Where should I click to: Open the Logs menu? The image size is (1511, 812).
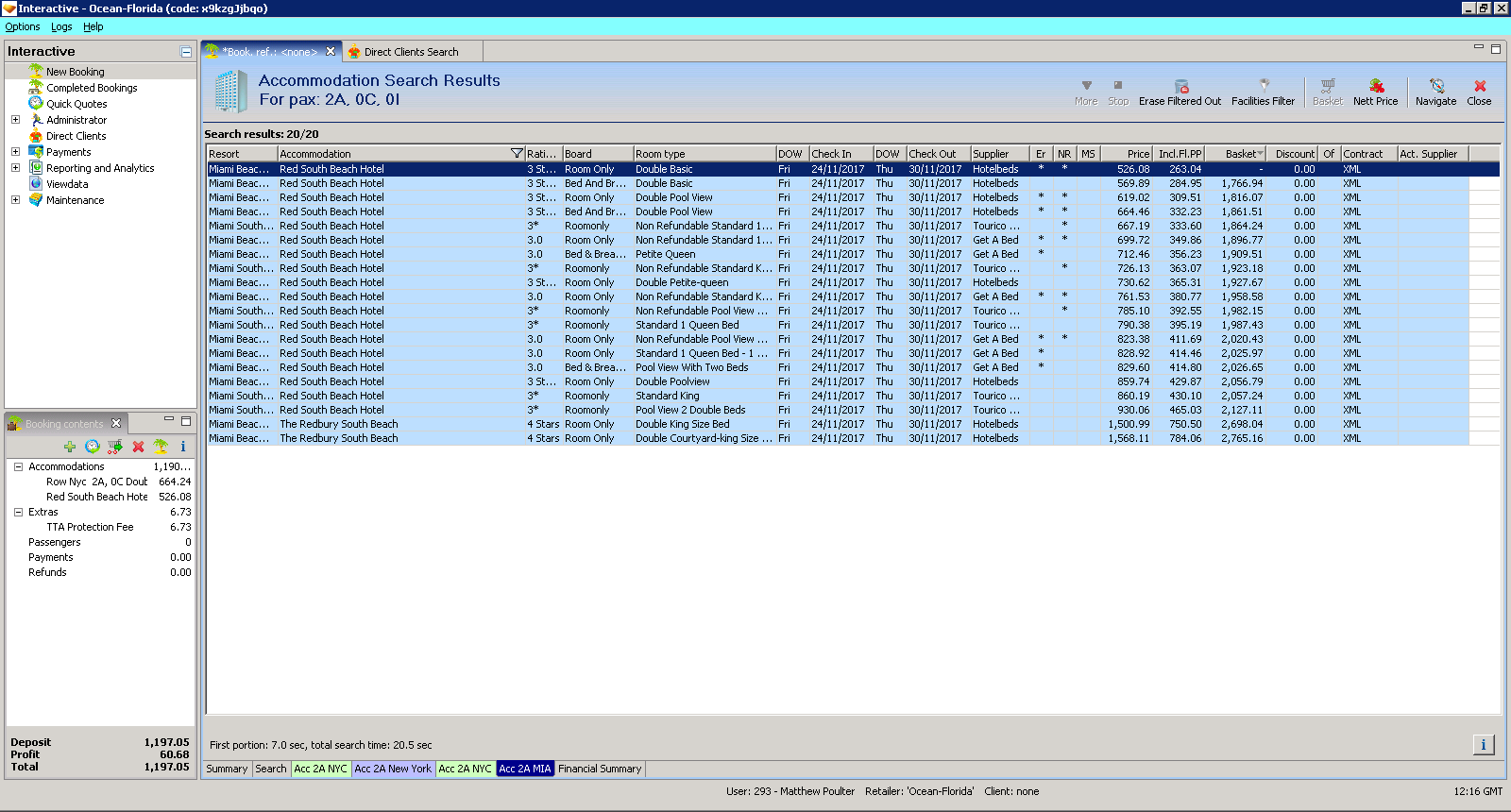61,26
